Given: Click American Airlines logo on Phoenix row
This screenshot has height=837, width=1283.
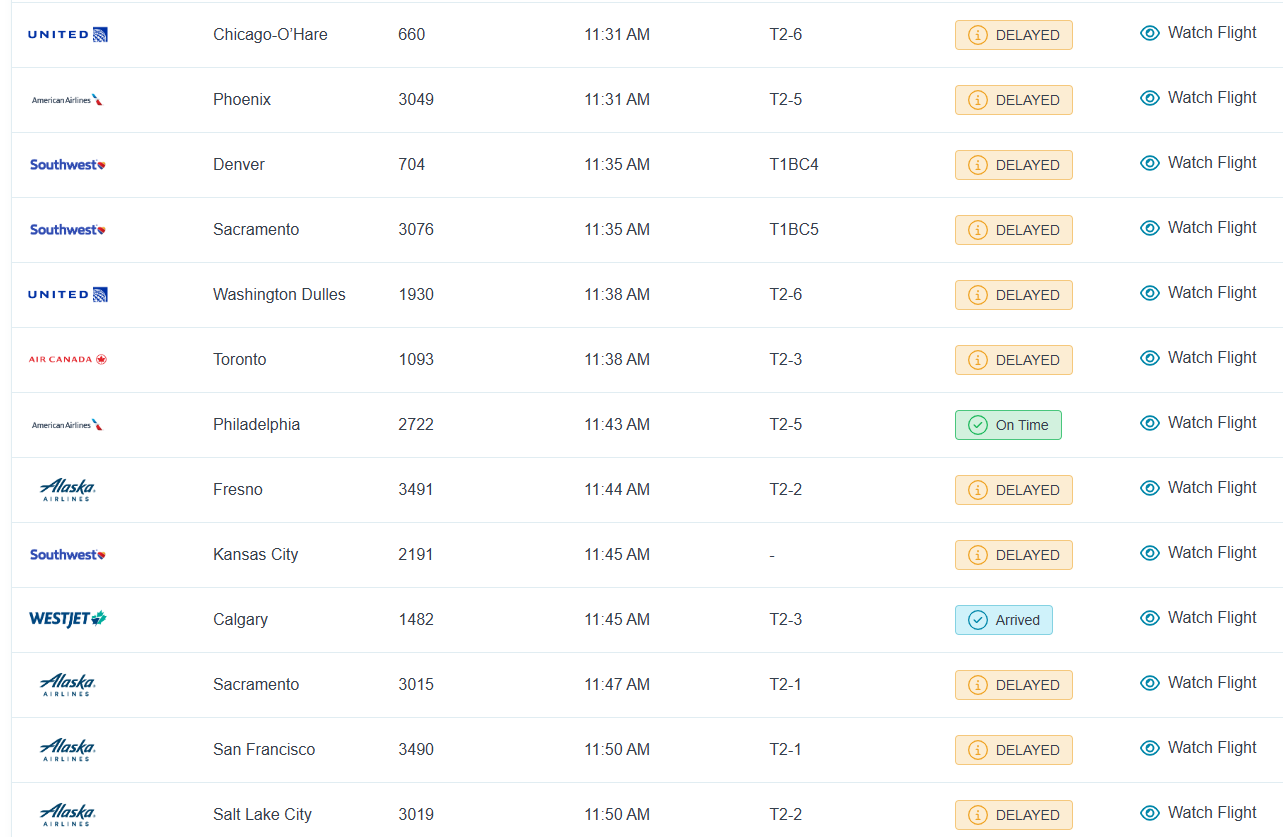Looking at the screenshot, I should [x=68, y=100].
